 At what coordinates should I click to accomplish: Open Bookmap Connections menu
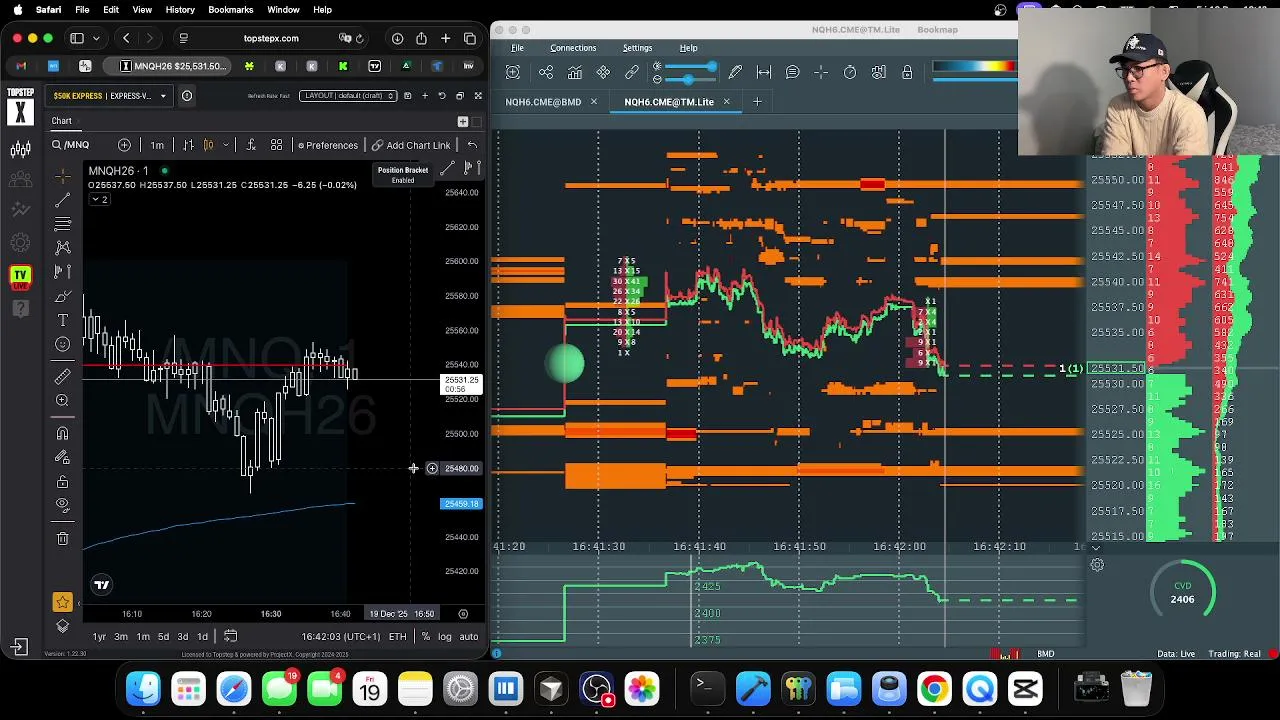tap(573, 48)
